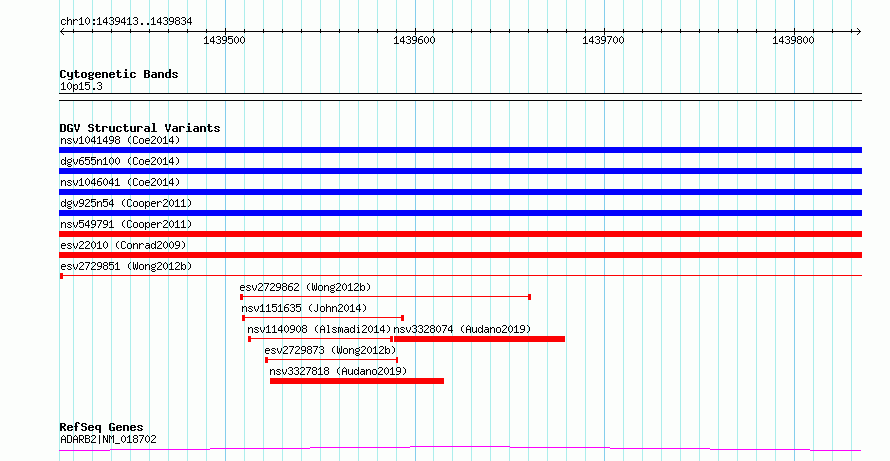
Task: Open variant esv22010 (Conrad2009) label
Action: coord(123,245)
